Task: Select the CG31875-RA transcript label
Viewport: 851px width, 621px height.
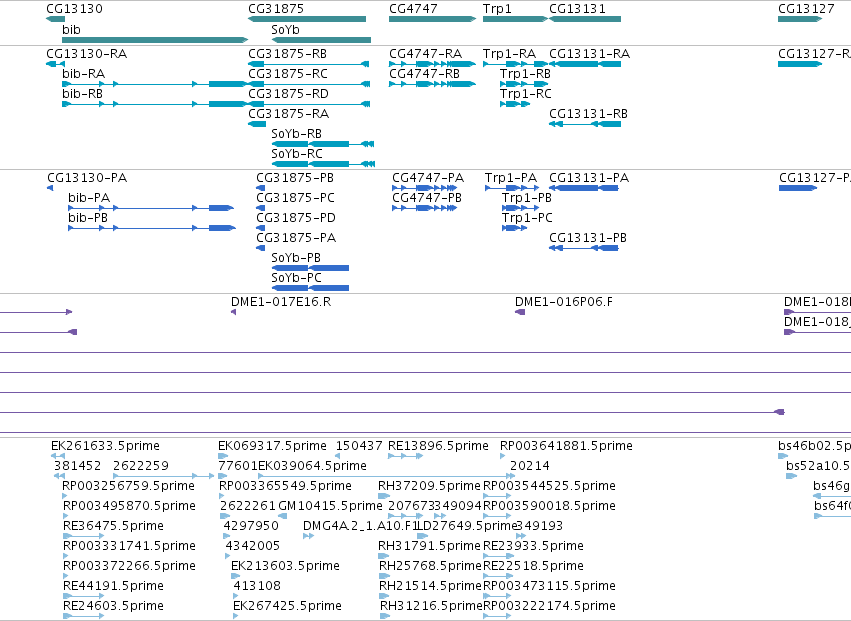Action: (289, 113)
